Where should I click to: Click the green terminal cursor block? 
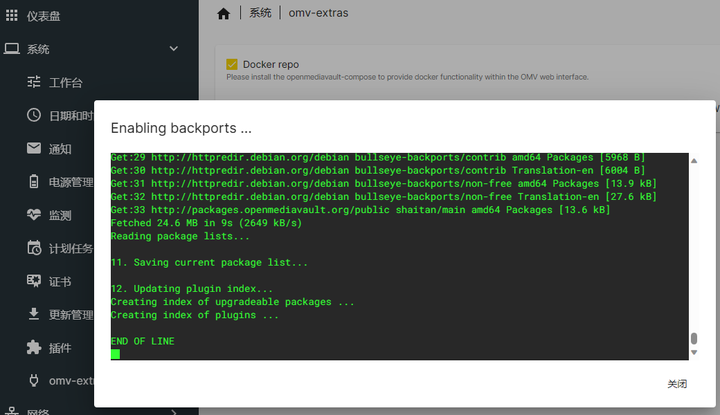coord(115,354)
